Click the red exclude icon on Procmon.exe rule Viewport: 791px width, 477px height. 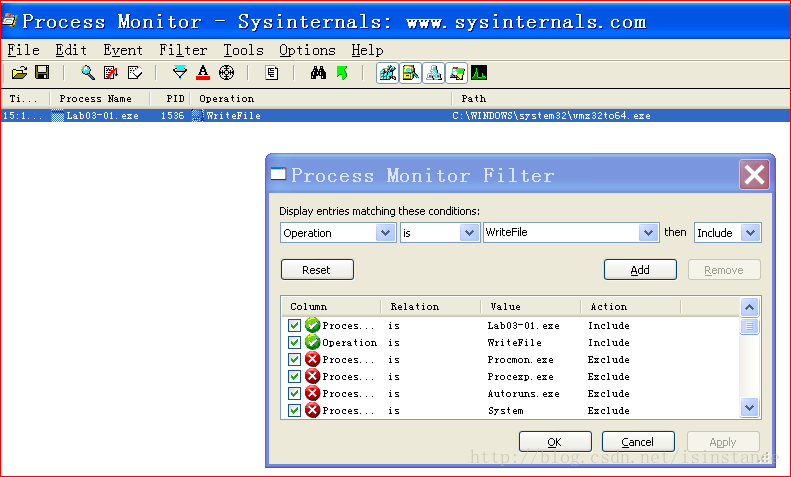click(x=312, y=359)
